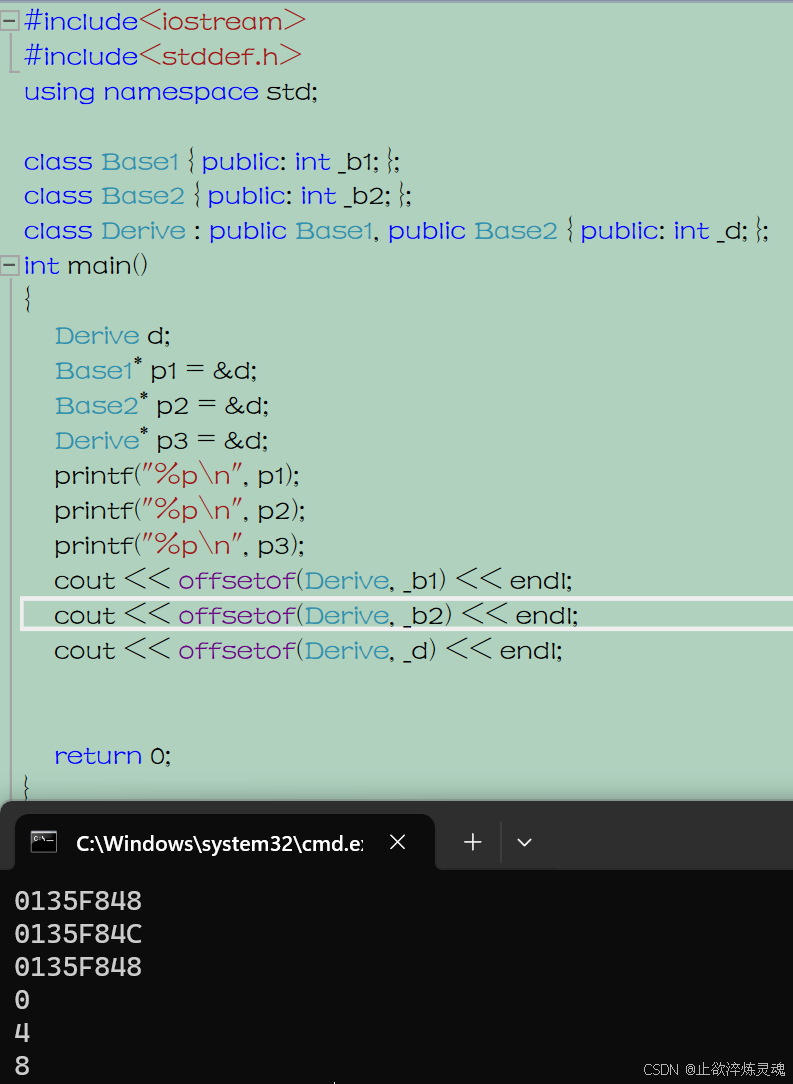Click the class Base2 declaration
The width and height of the screenshot is (793, 1084).
[x=217, y=196]
